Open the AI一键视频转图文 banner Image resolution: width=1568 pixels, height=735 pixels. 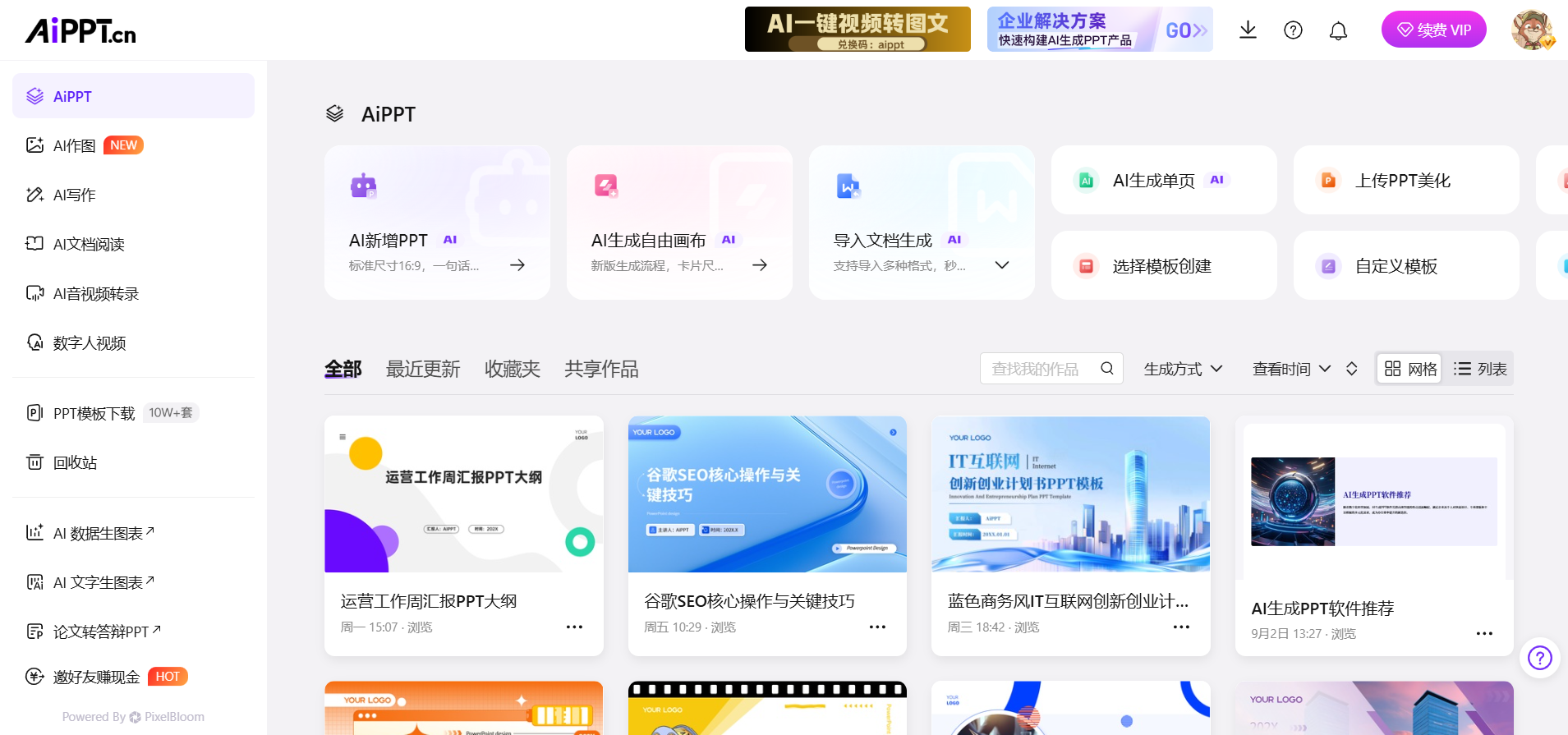858,30
